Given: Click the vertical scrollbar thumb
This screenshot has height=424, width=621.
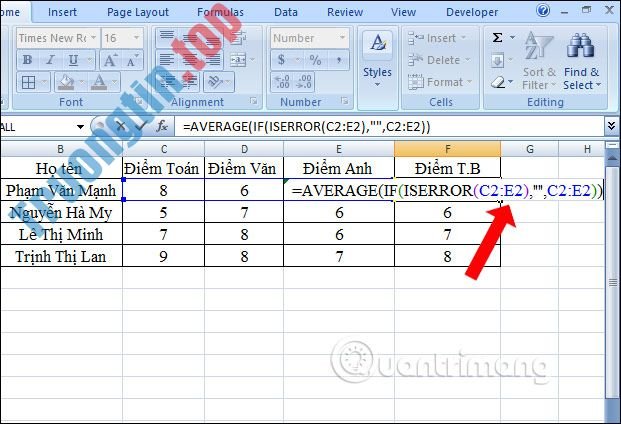Looking at the screenshot, I should [613, 282].
